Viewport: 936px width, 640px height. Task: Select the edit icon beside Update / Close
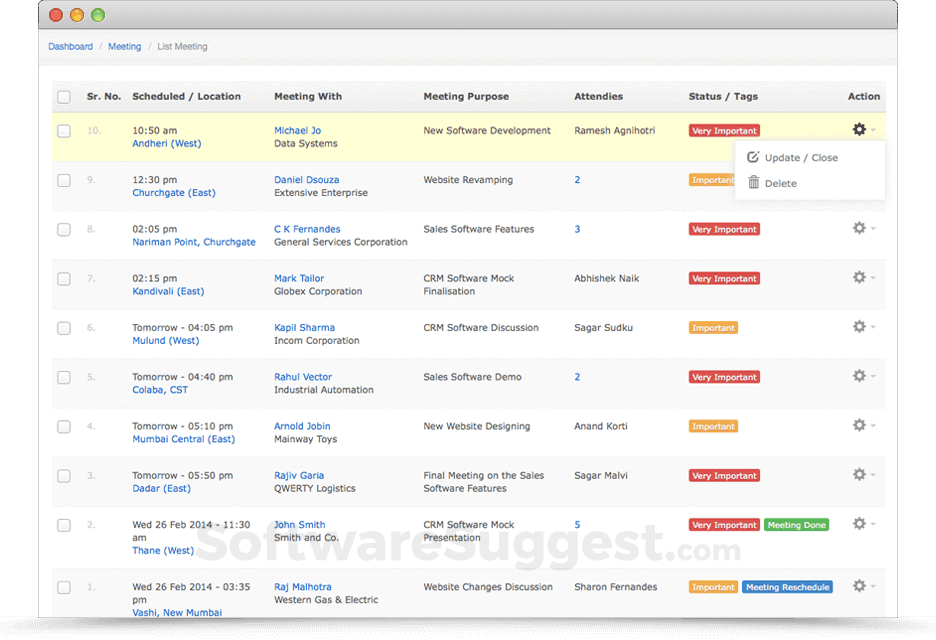[753, 157]
